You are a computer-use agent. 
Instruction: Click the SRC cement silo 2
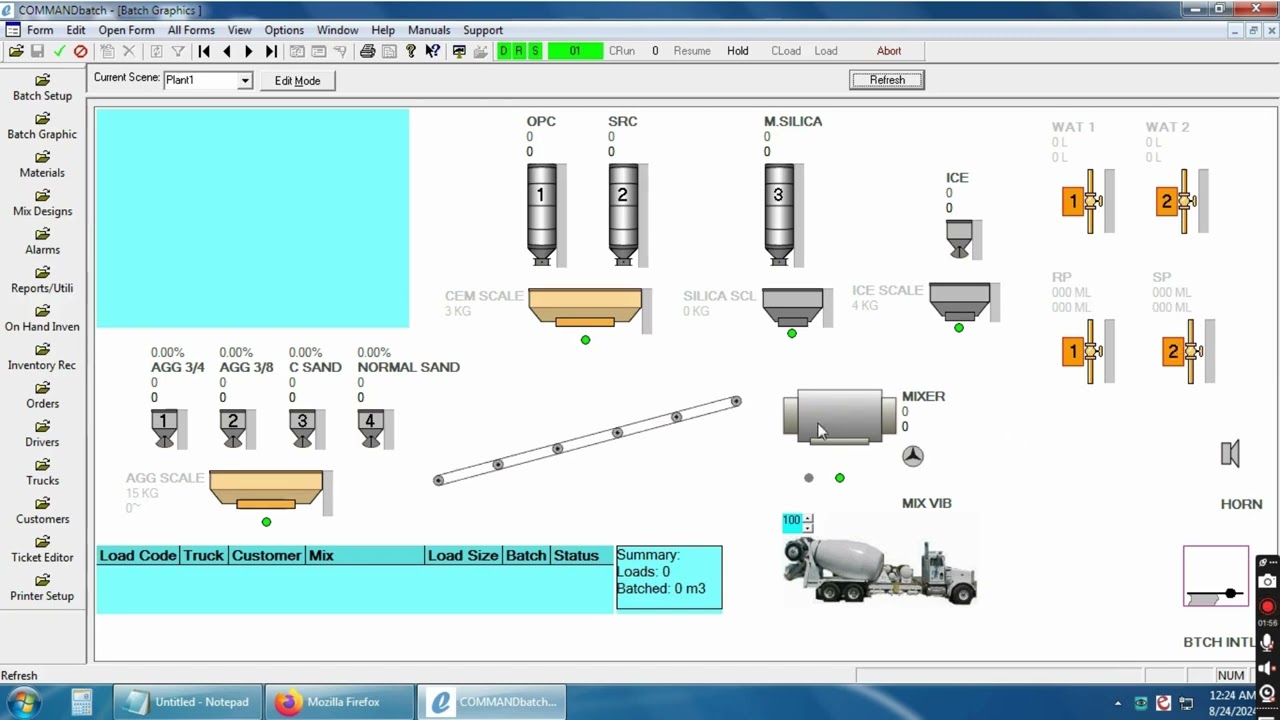pyautogui.click(x=622, y=214)
